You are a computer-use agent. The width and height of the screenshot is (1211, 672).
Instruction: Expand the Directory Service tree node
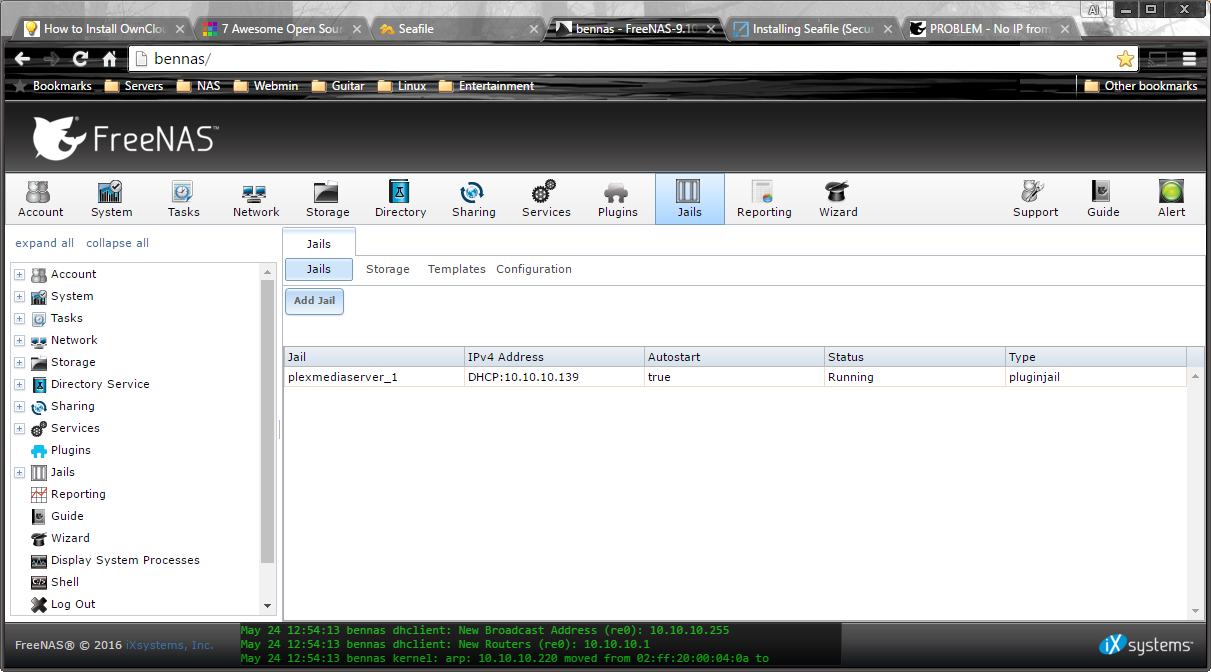click(19, 385)
